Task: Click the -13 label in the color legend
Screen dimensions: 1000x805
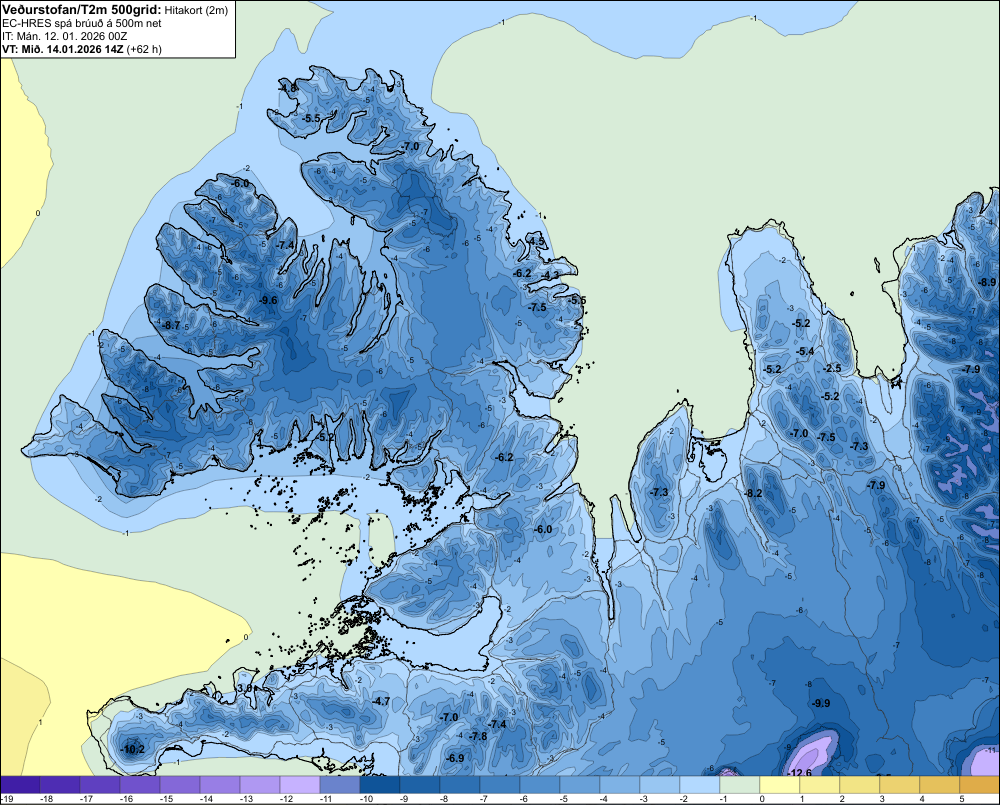Action: coord(246,799)
